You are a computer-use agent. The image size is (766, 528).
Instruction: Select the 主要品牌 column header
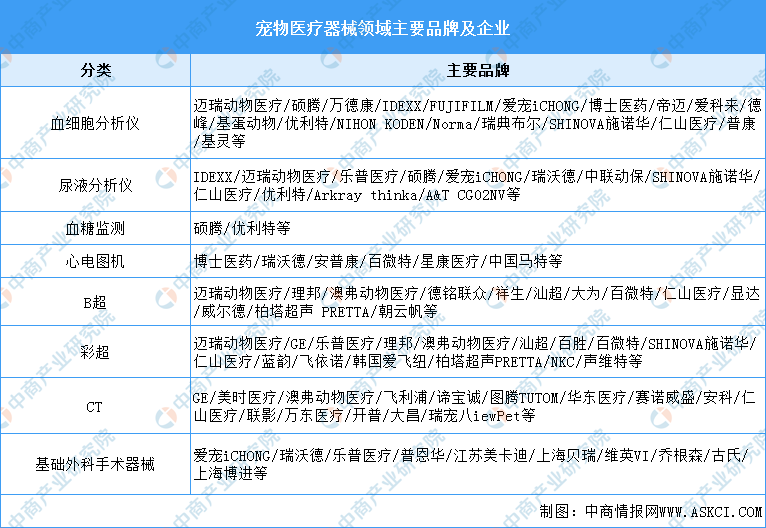(478, 70)
